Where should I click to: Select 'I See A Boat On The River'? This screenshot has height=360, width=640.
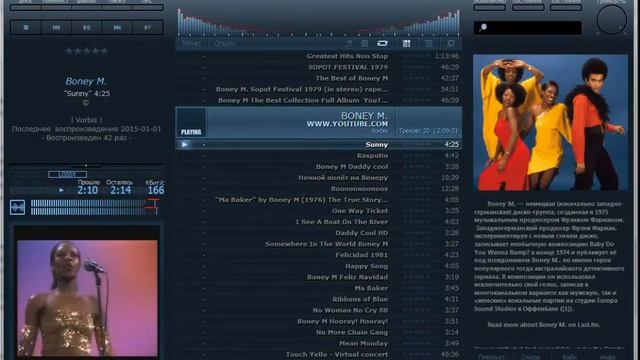[319, 222]
